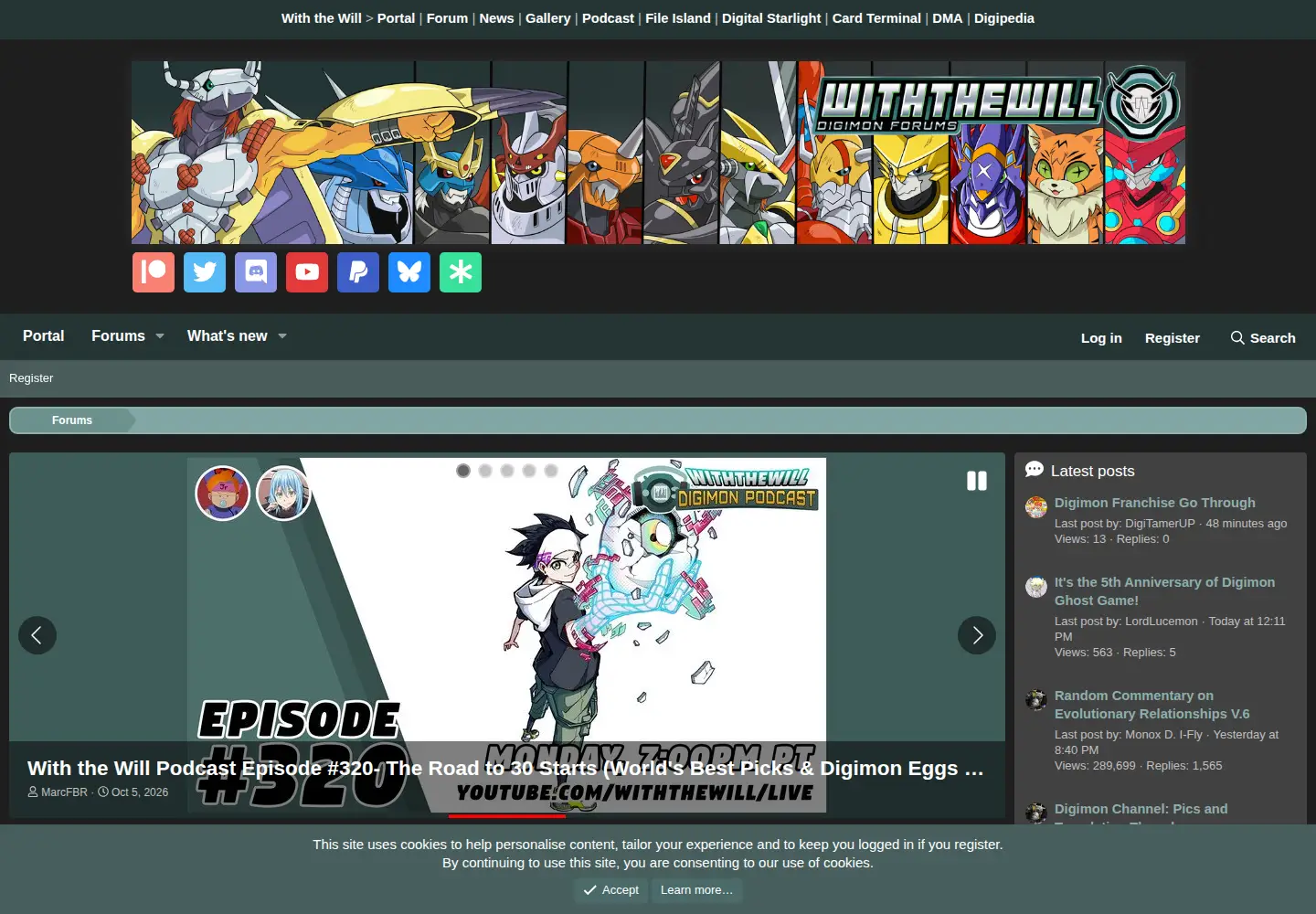Open the Discord social icon

tap(256, 272)
